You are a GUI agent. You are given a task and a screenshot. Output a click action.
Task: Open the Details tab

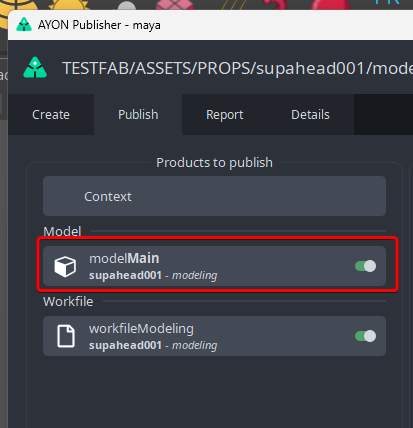pyautogui.click(x=310, y=115)
